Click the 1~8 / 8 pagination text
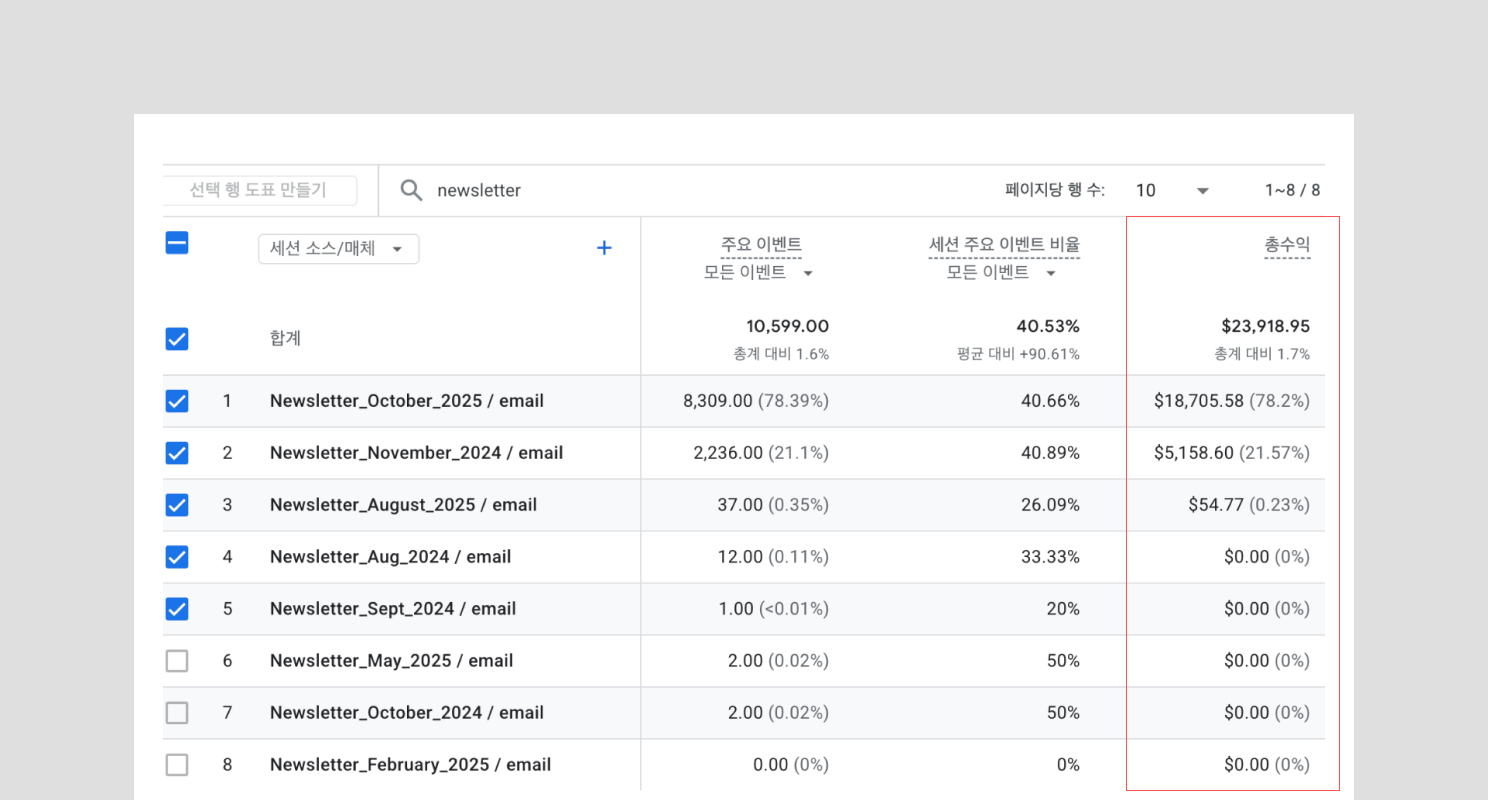1488x800 pixels. coord(1293,190)
